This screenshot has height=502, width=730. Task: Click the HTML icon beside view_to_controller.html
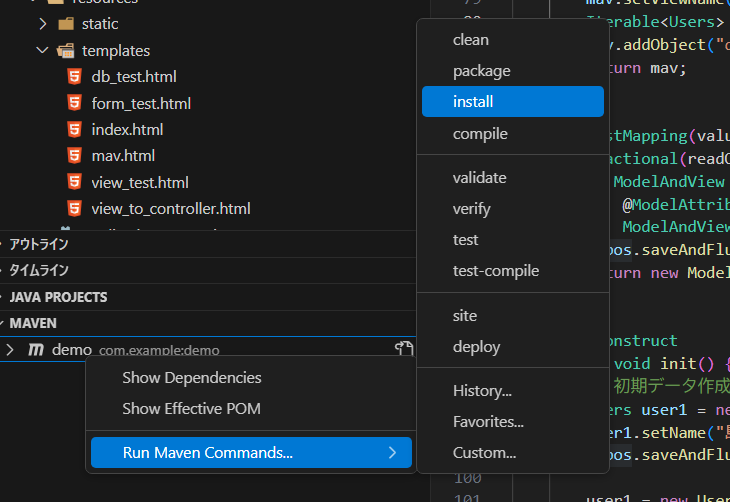(74, 208)
